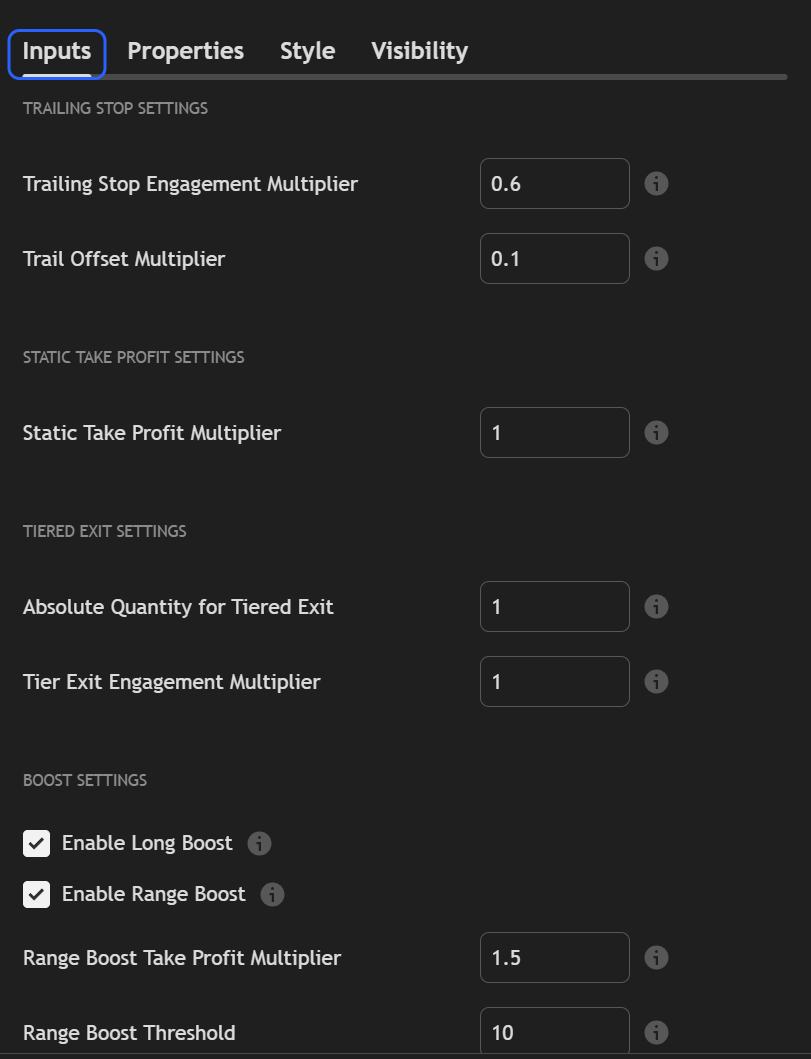Click info icon for Trailing Stop Engagement Multiplier

[x=656, y=184]
